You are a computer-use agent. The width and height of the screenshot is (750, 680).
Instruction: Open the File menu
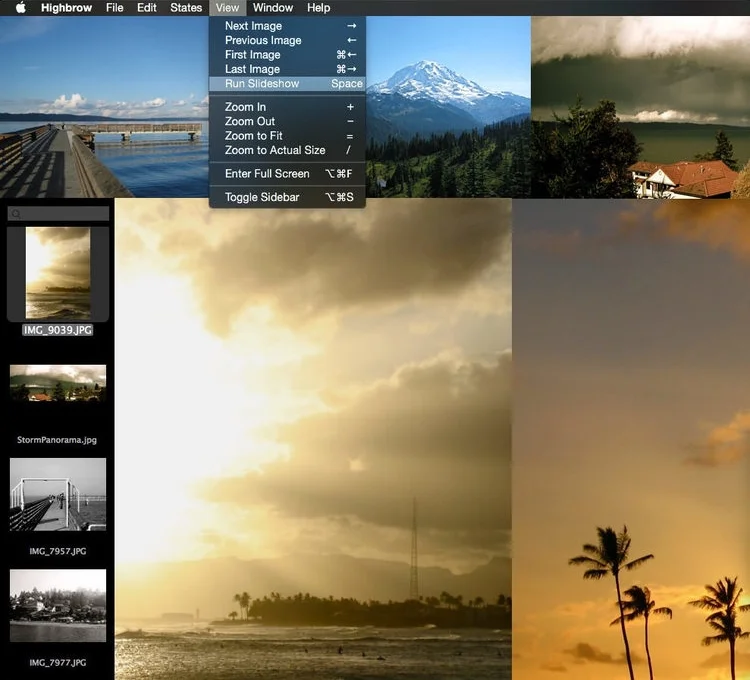pyautogui.click(x=115, y=8)
